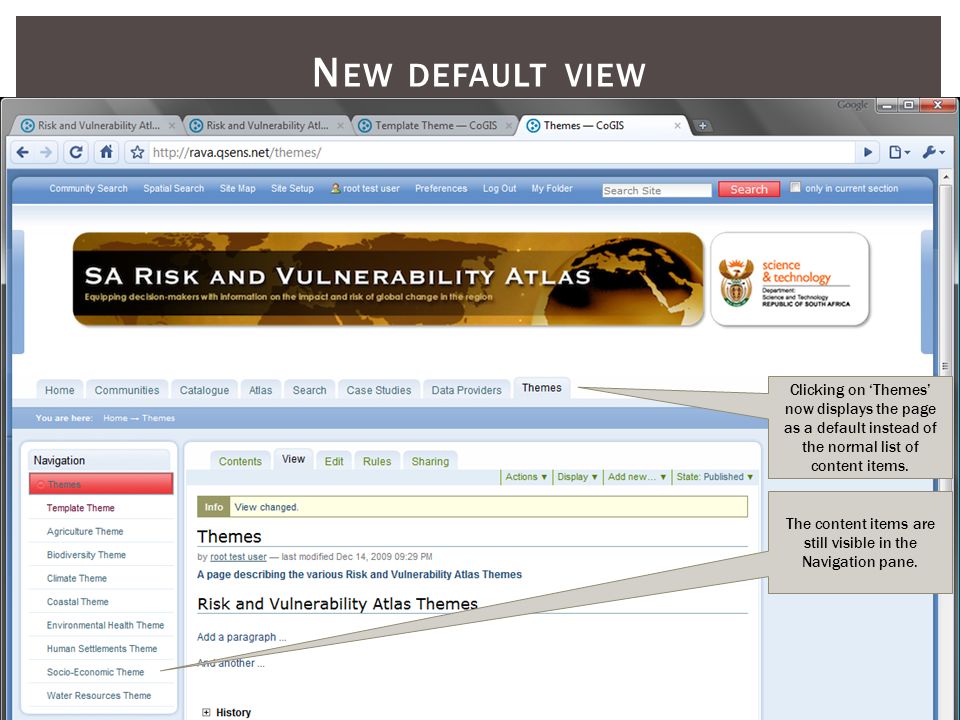Image resolution: width=960 pixels, height=720 pixels.
Task: Open Agriculture Theme in Navigation
Action: [x=84, y=531]
